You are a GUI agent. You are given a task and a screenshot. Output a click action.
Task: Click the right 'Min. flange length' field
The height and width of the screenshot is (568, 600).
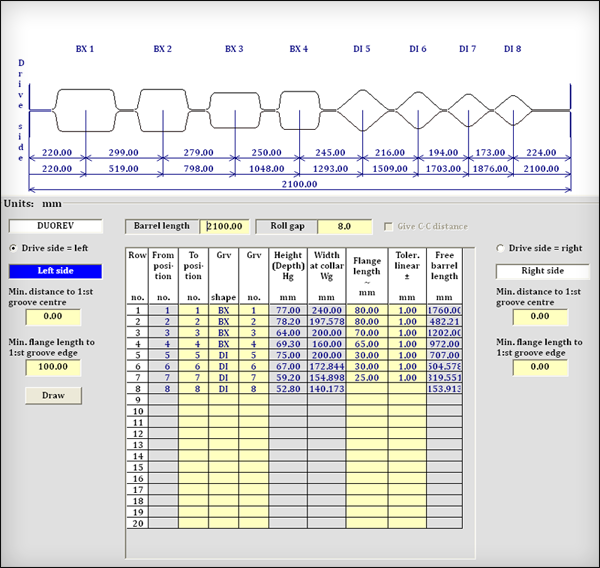(x=540, y=367)
